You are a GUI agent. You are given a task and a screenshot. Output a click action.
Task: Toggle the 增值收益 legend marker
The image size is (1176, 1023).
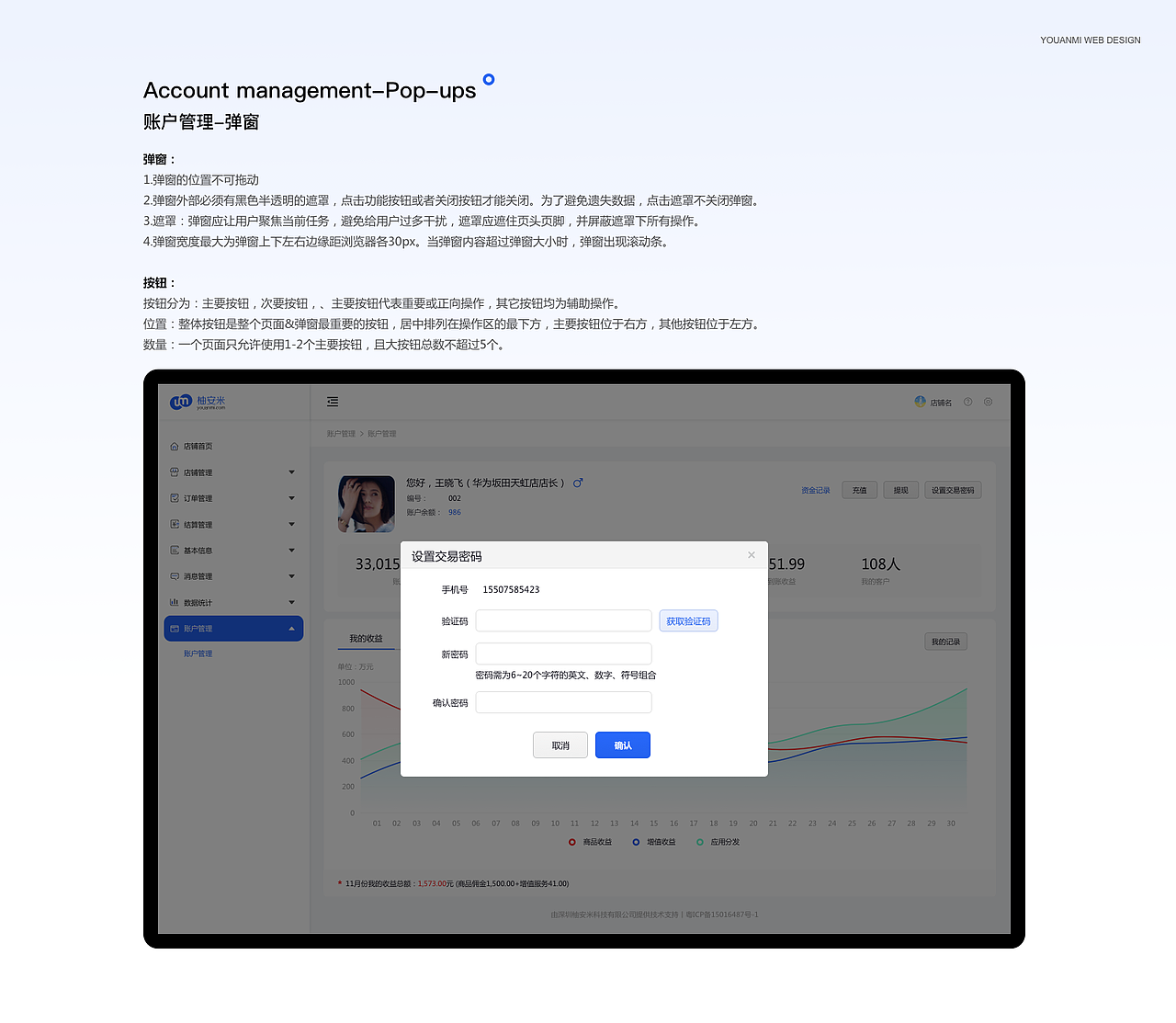click(x=636, y=842)
